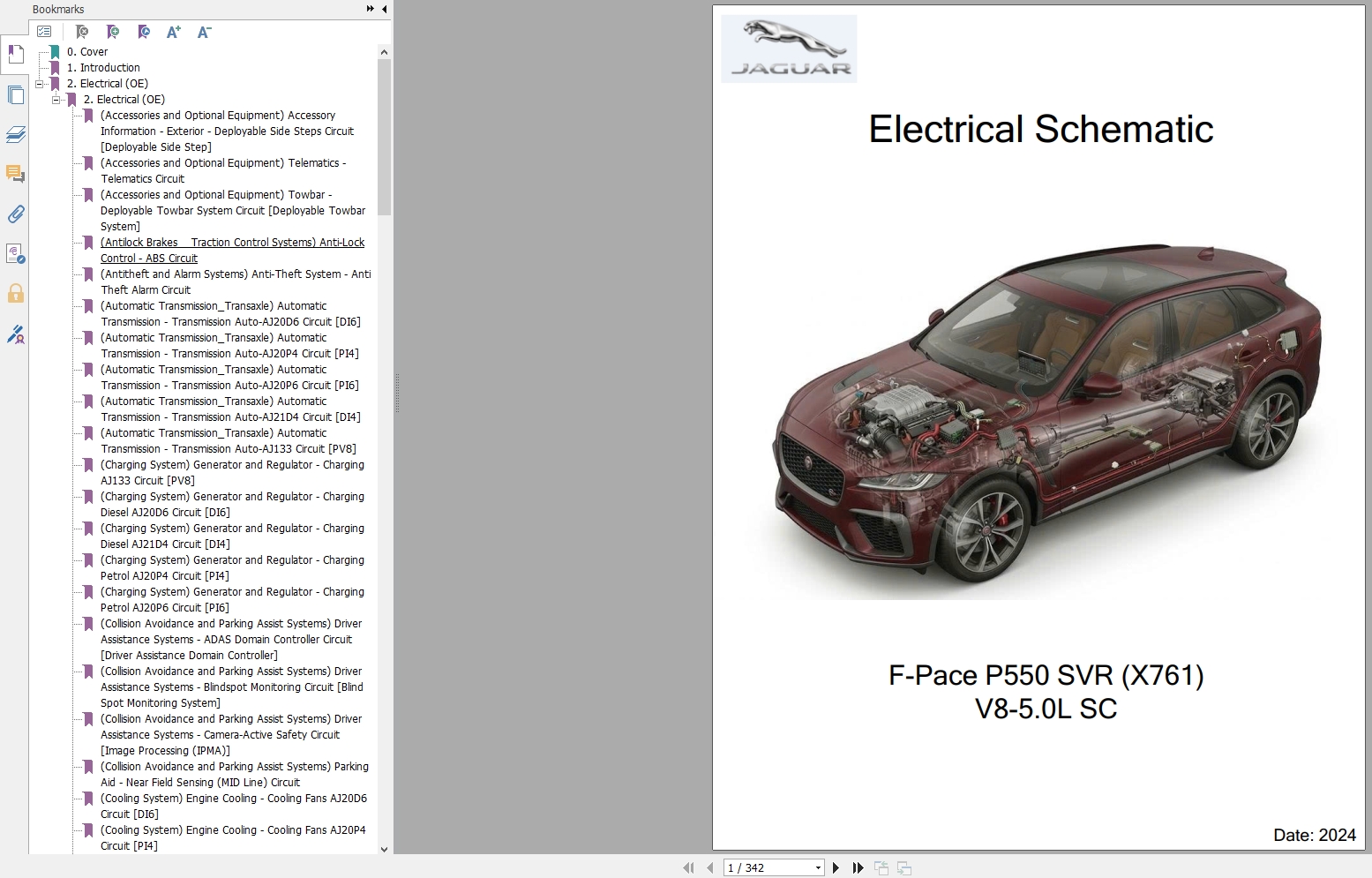Viewport: 1372px width, 878px height.
Task: Open Telematics - Telematics Circuit bookmark
Action: click(x=223, y=171)
